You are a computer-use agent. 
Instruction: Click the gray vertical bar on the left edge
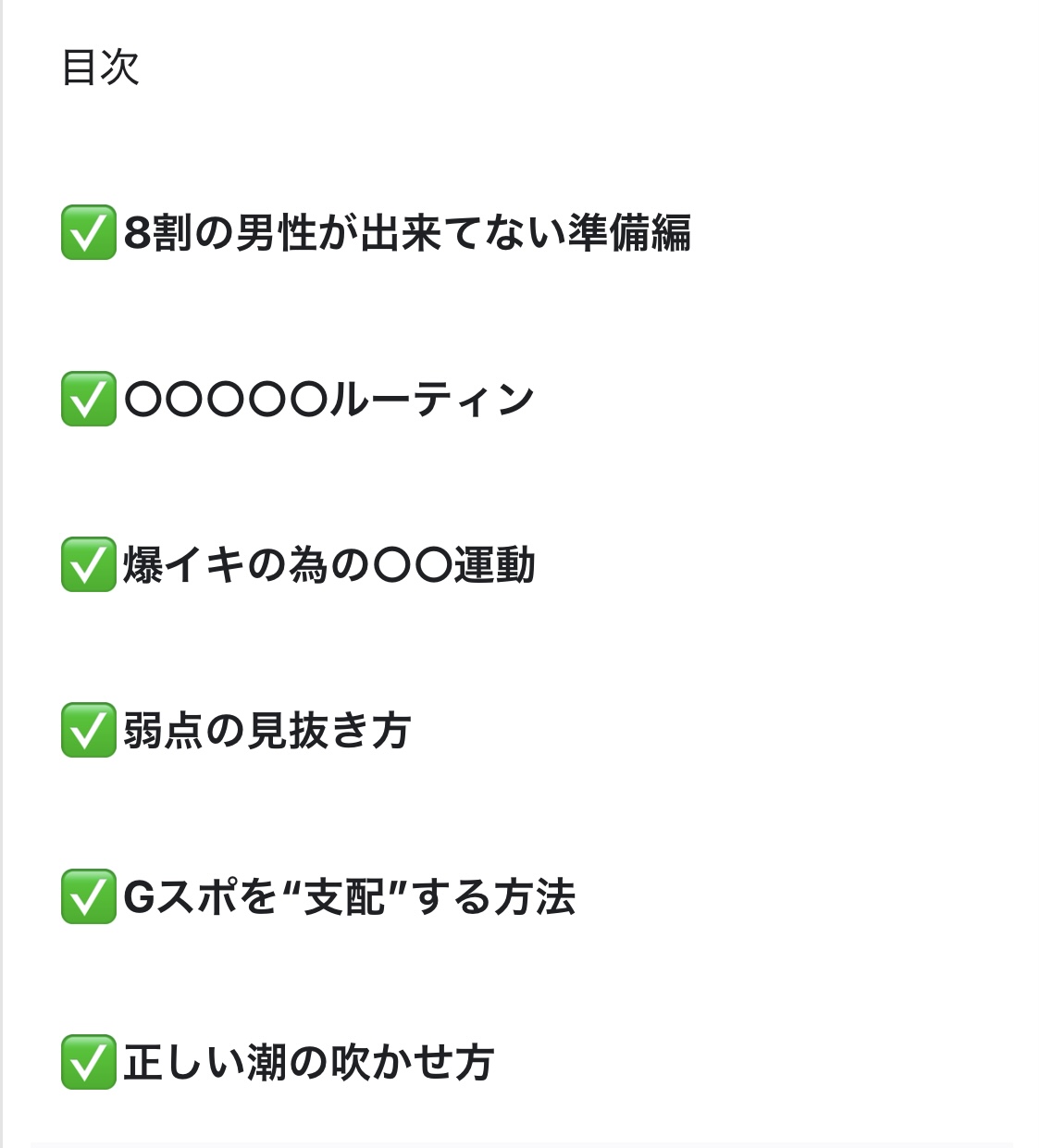pyautogui.click(x=2, y=574)
